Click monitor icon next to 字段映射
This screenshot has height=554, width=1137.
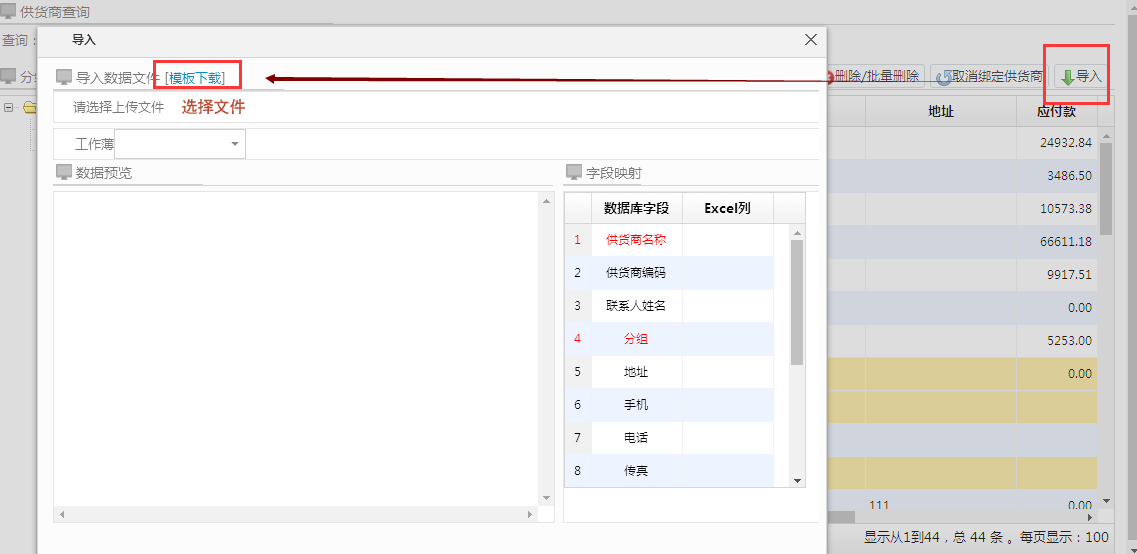click(574, 172)
